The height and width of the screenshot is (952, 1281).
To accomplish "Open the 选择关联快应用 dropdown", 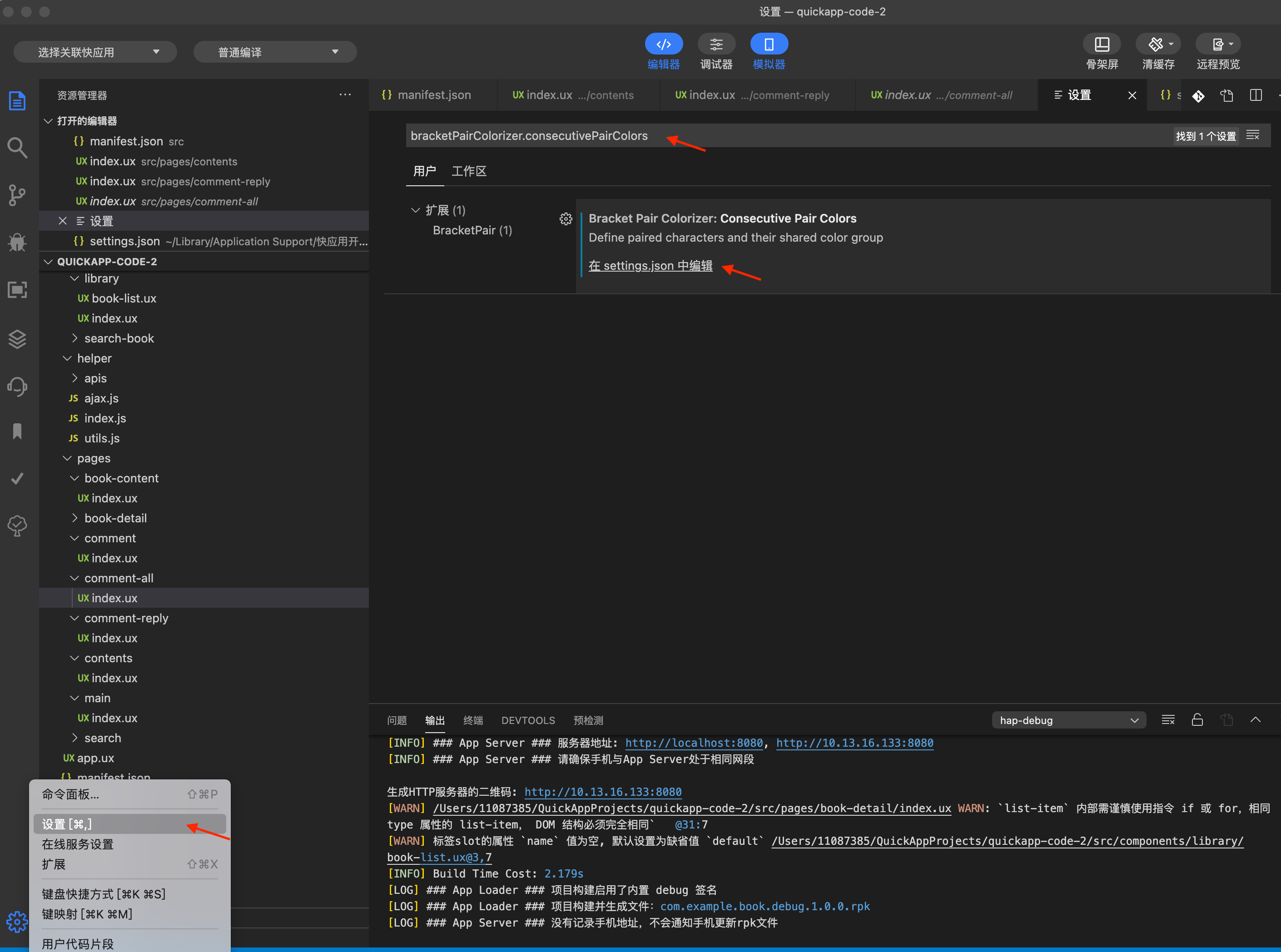I will pos(95,52).
